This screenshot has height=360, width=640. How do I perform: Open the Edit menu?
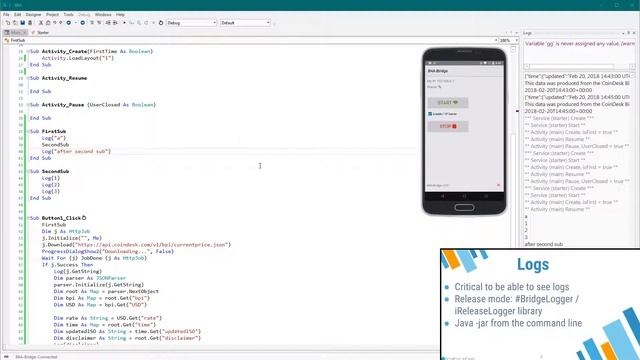(18, 15)
